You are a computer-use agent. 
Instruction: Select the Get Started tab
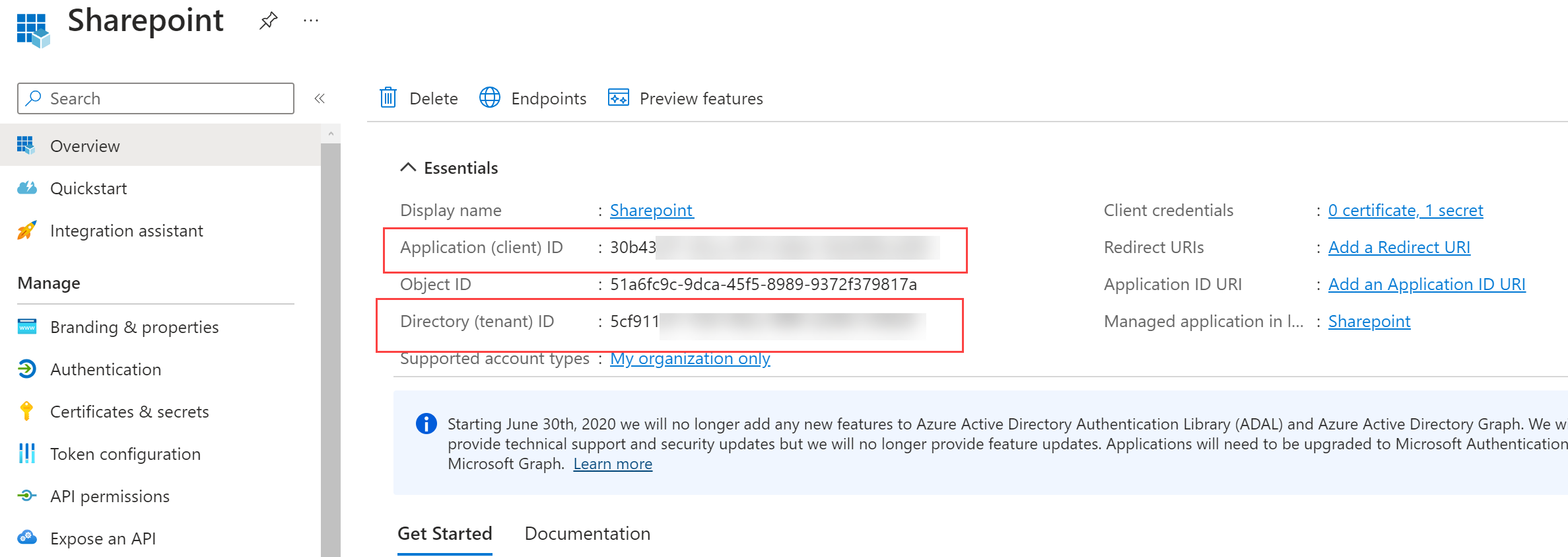coord(444,533)
